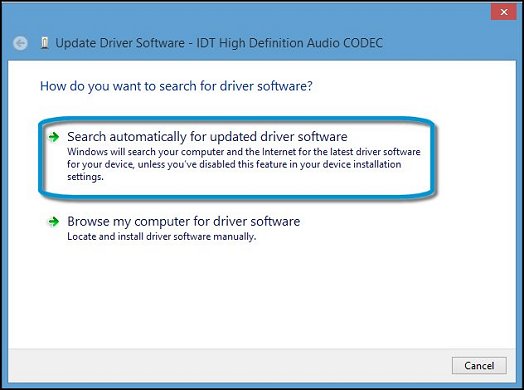Click green arrow beside Browse my computer
The width and height of the screenshot is (524, 390).
click(x=53, y=222)
